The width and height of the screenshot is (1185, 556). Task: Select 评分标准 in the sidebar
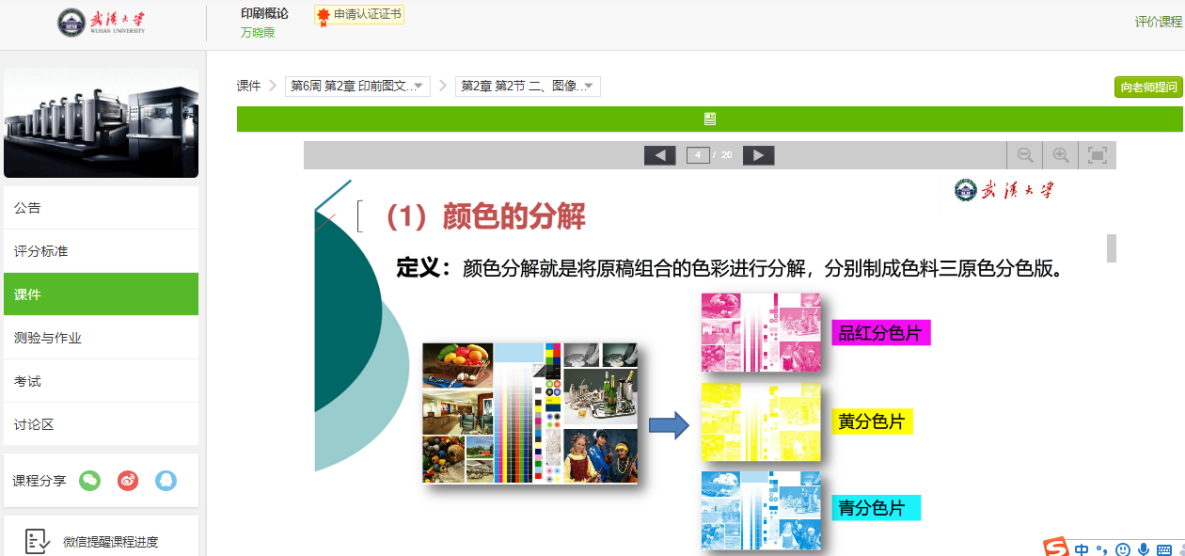101,251
